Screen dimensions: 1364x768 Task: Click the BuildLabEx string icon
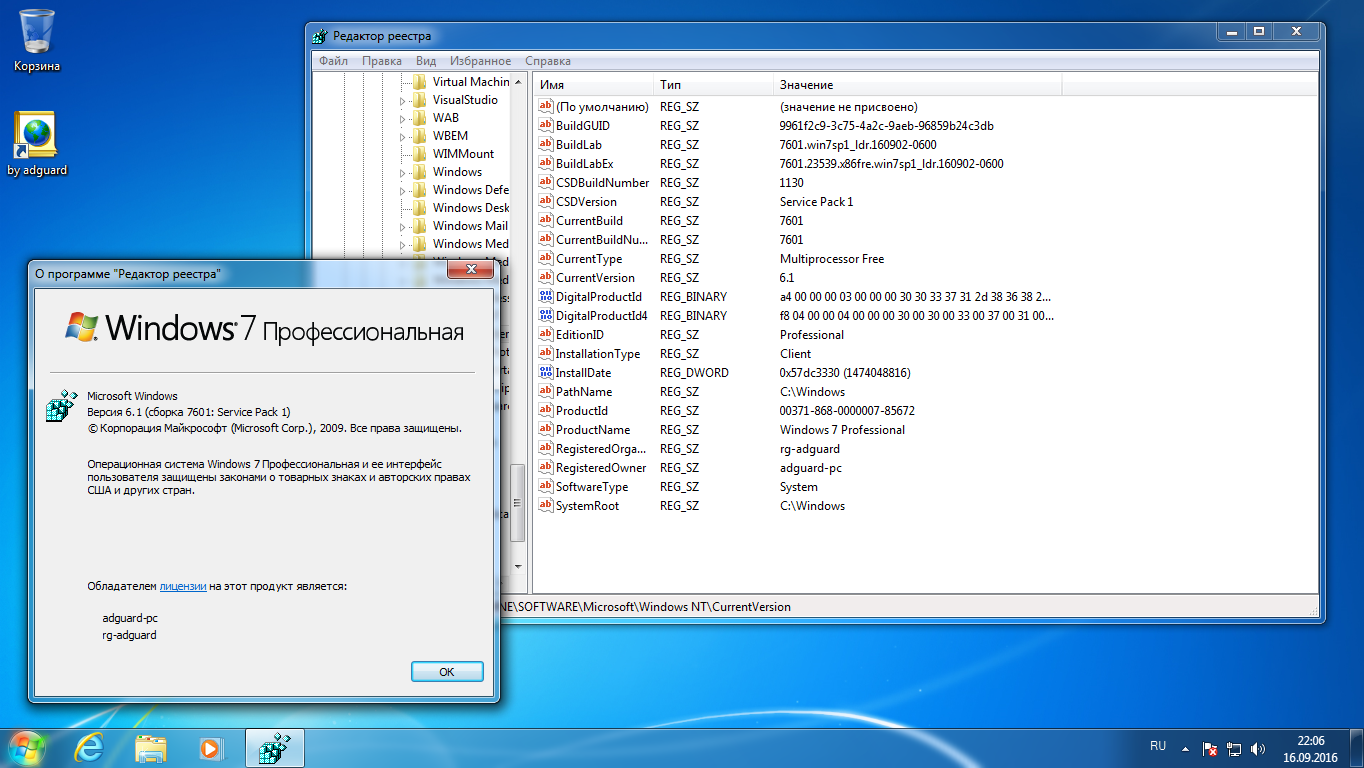545,164
